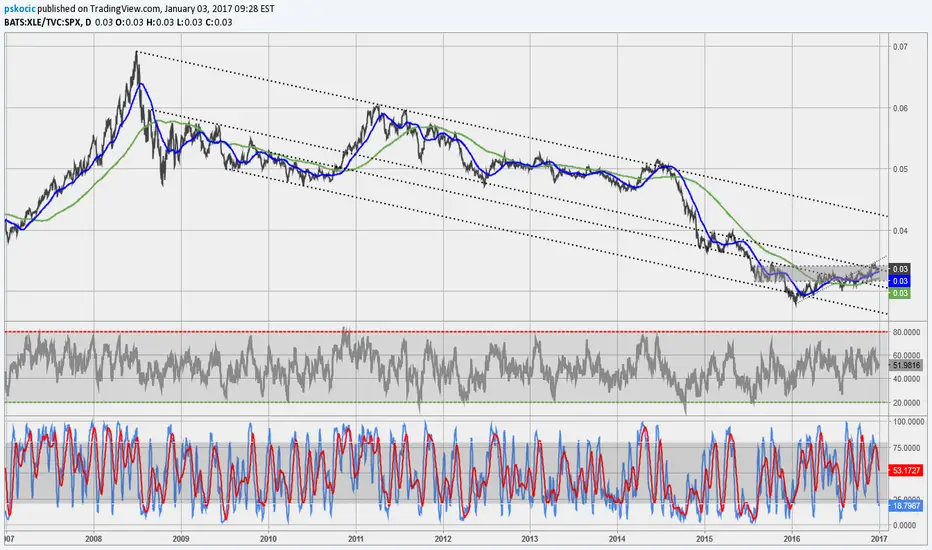Click the 0.07 level on the price axis

tap(901, 47)
